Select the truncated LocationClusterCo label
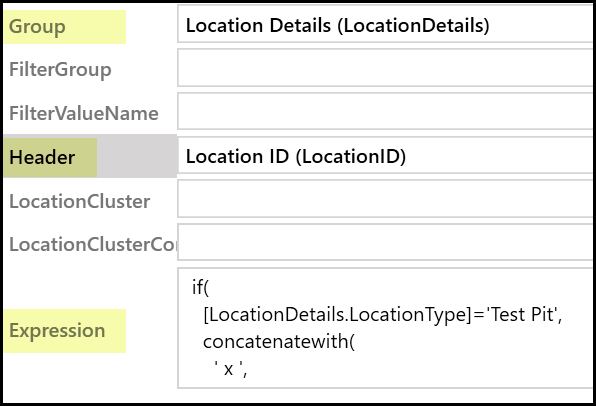Image resolution: width=596 pixels, height=406 pixels. pos(93,244)
